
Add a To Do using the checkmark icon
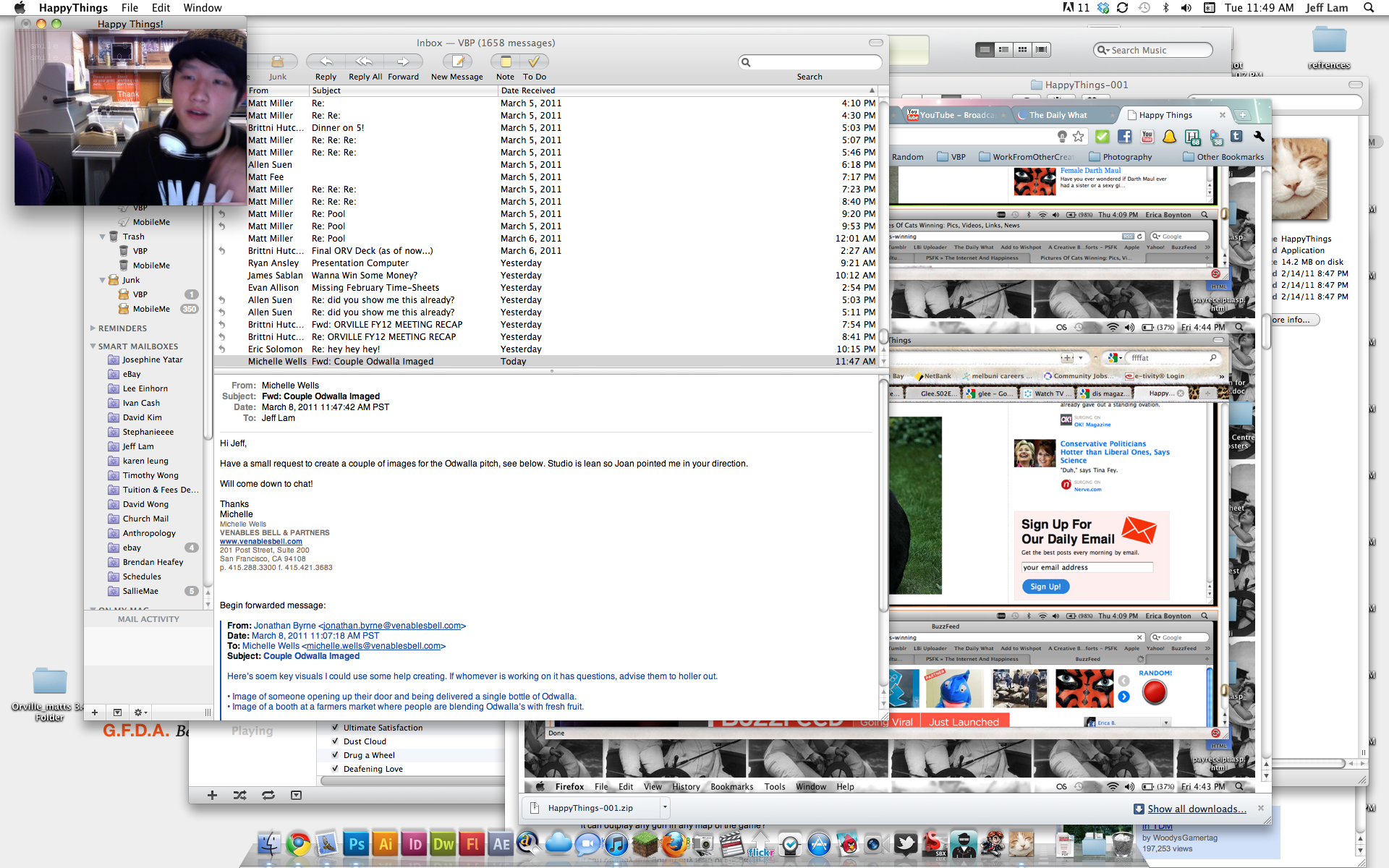(x=534, y=62)
